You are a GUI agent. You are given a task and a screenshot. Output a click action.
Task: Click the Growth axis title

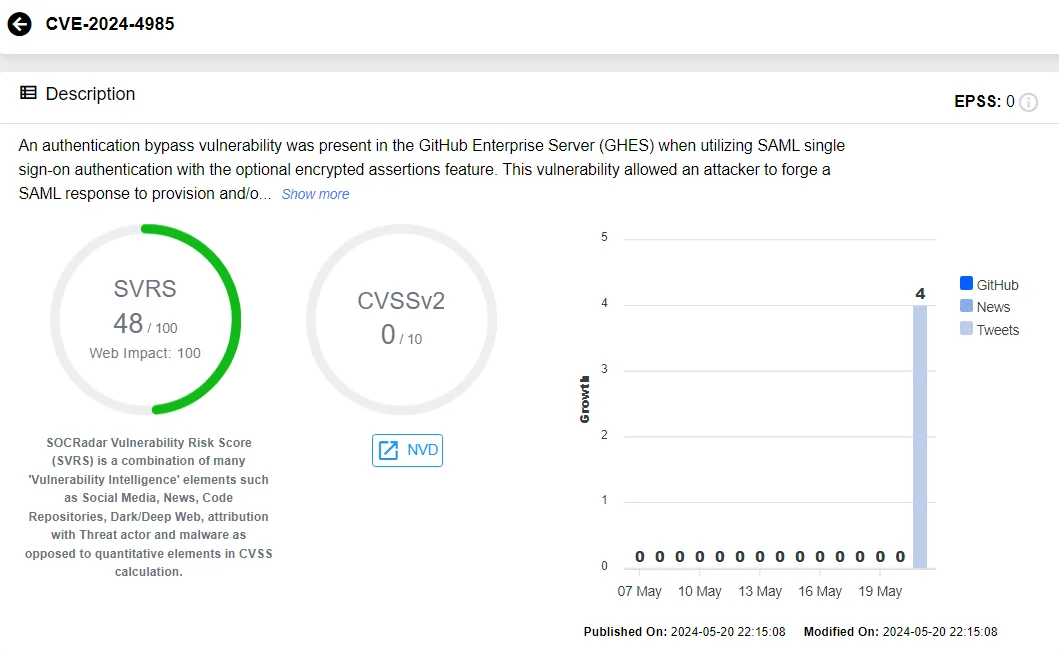click(584, 400)
